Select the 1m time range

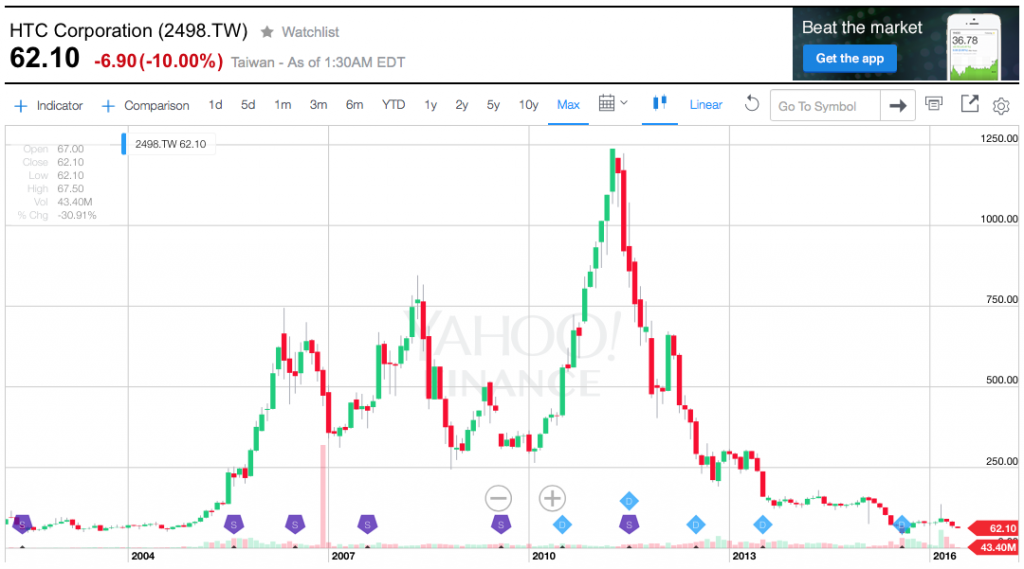pos(283,105)
